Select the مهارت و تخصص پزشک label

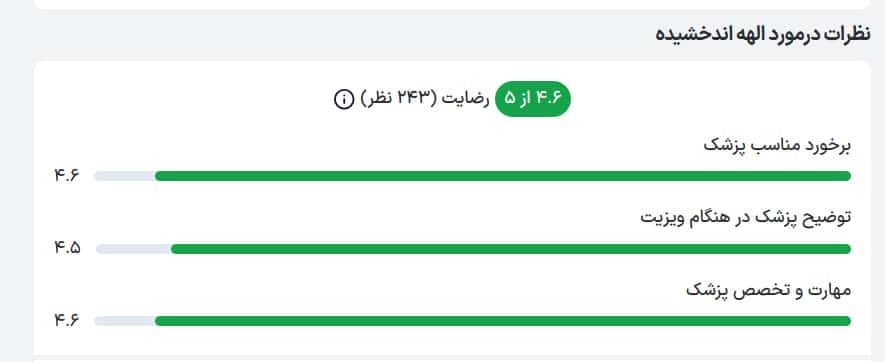[x=768, y=291]
